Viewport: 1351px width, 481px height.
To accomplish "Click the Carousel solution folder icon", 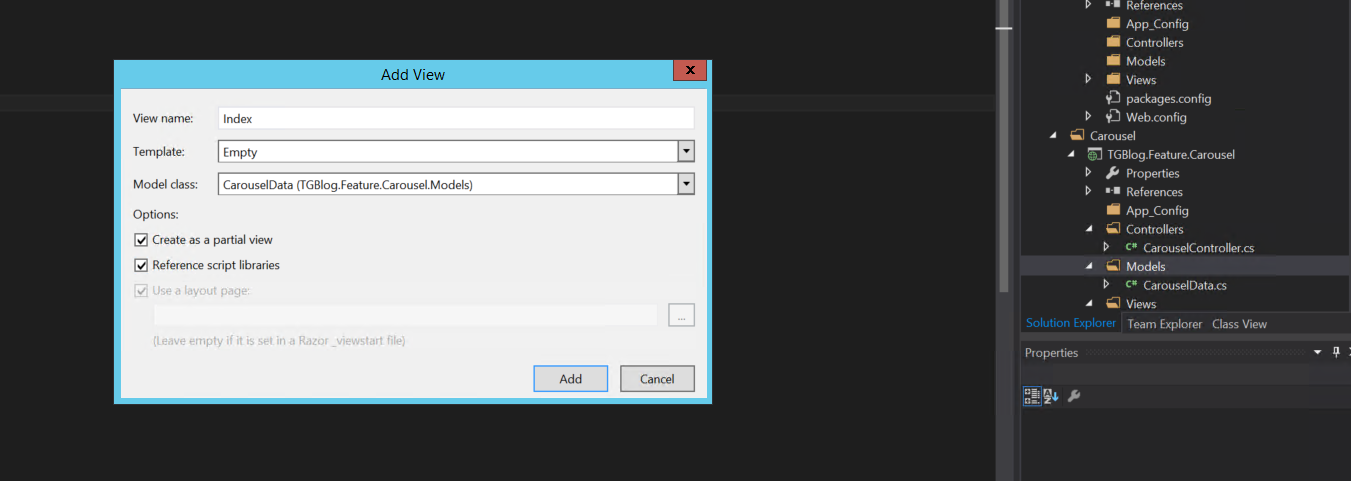I will (x=1076, y=135).
